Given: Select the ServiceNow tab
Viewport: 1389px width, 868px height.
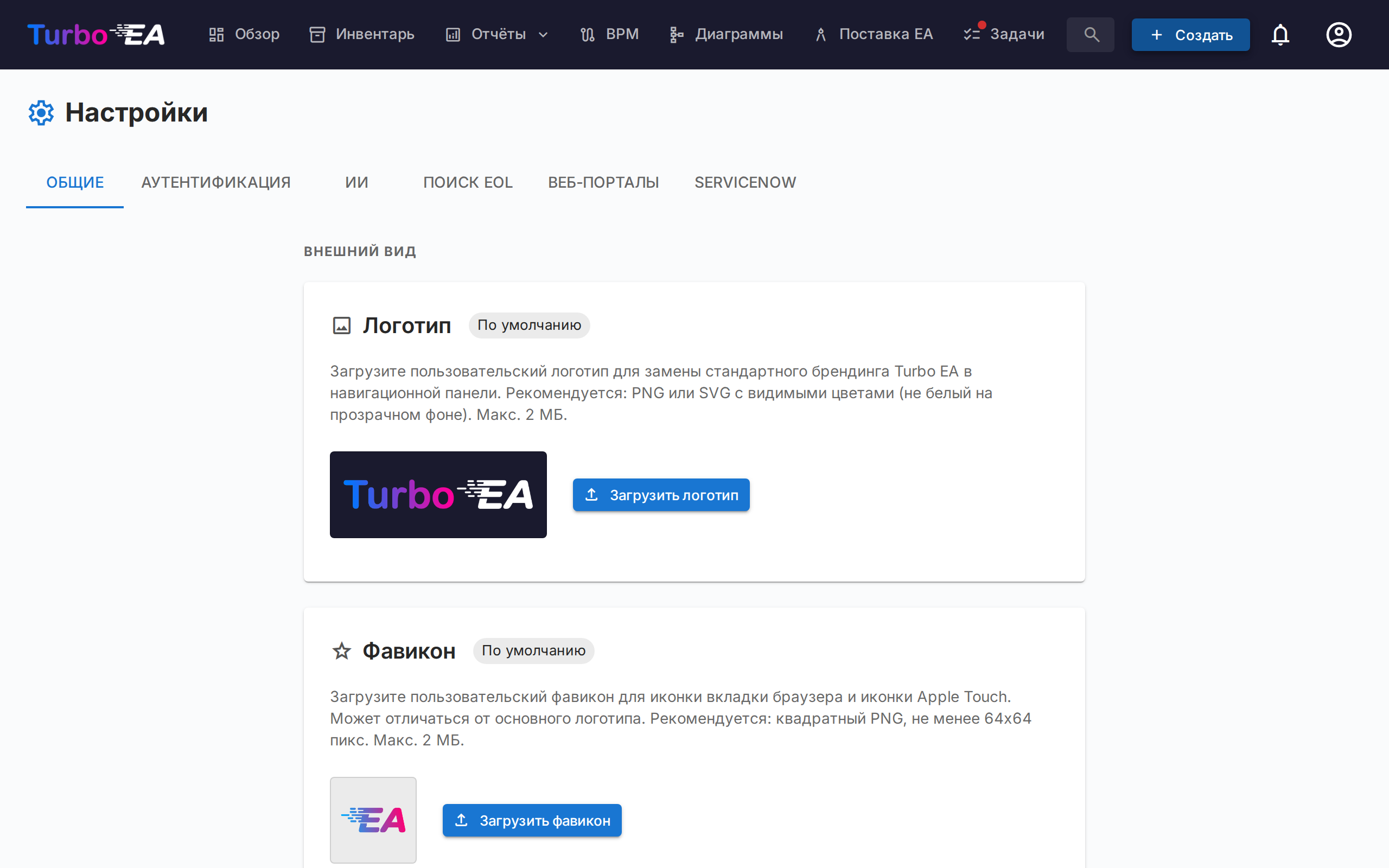Looking at the screenshot, I should coord(745,183).
